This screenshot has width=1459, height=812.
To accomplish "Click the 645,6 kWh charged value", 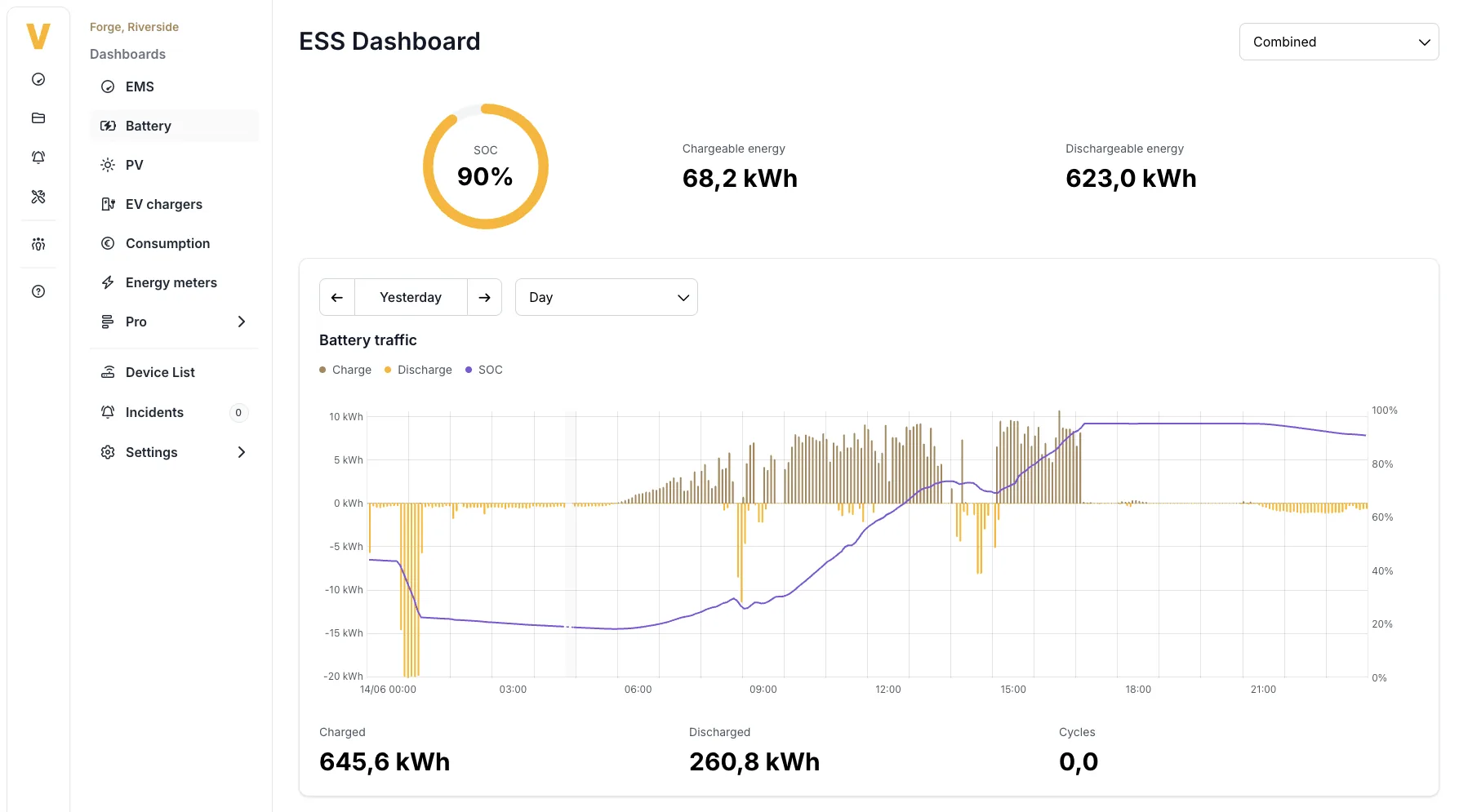I will 385,761.
